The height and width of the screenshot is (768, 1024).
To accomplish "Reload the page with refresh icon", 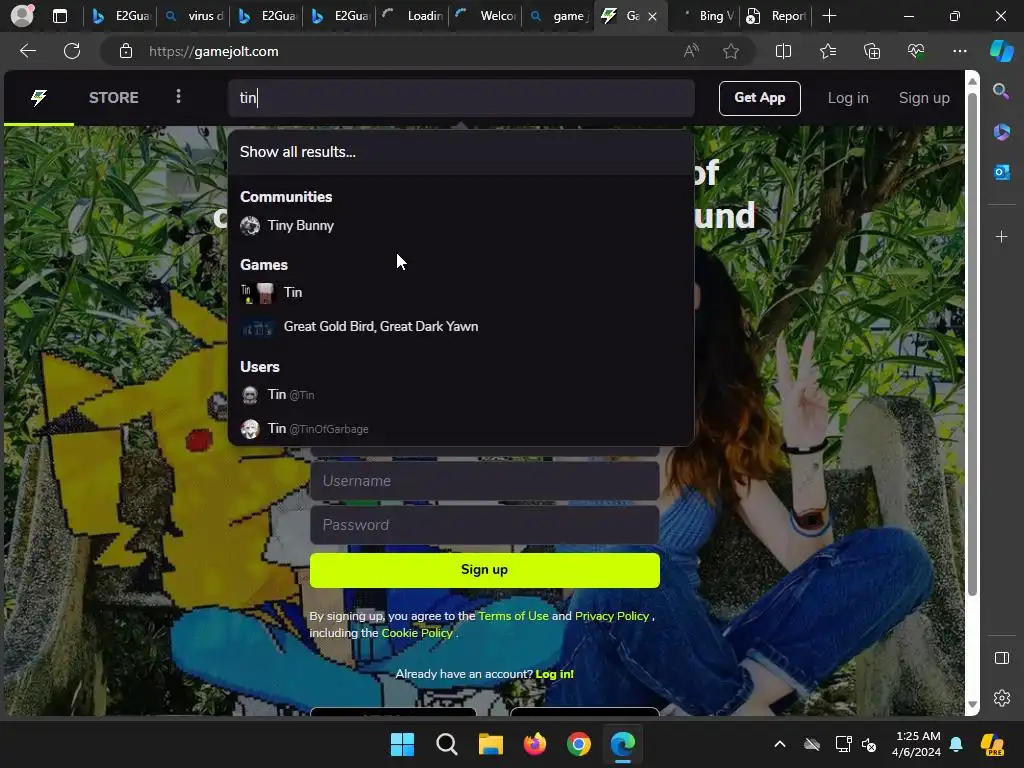I will (x=72, y=51).
